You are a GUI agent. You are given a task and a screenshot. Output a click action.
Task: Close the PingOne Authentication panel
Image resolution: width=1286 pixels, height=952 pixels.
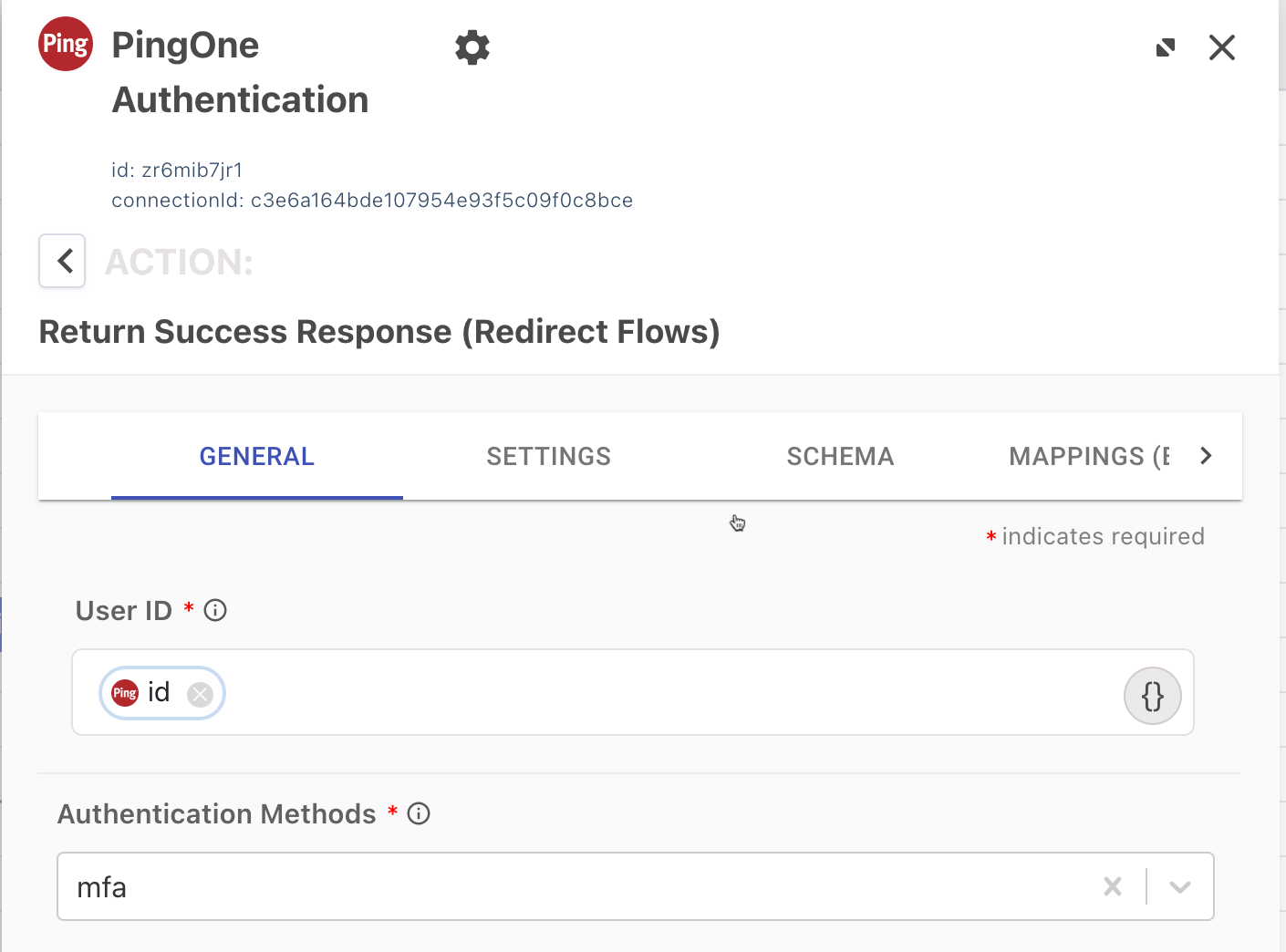tap(1222, 47)
